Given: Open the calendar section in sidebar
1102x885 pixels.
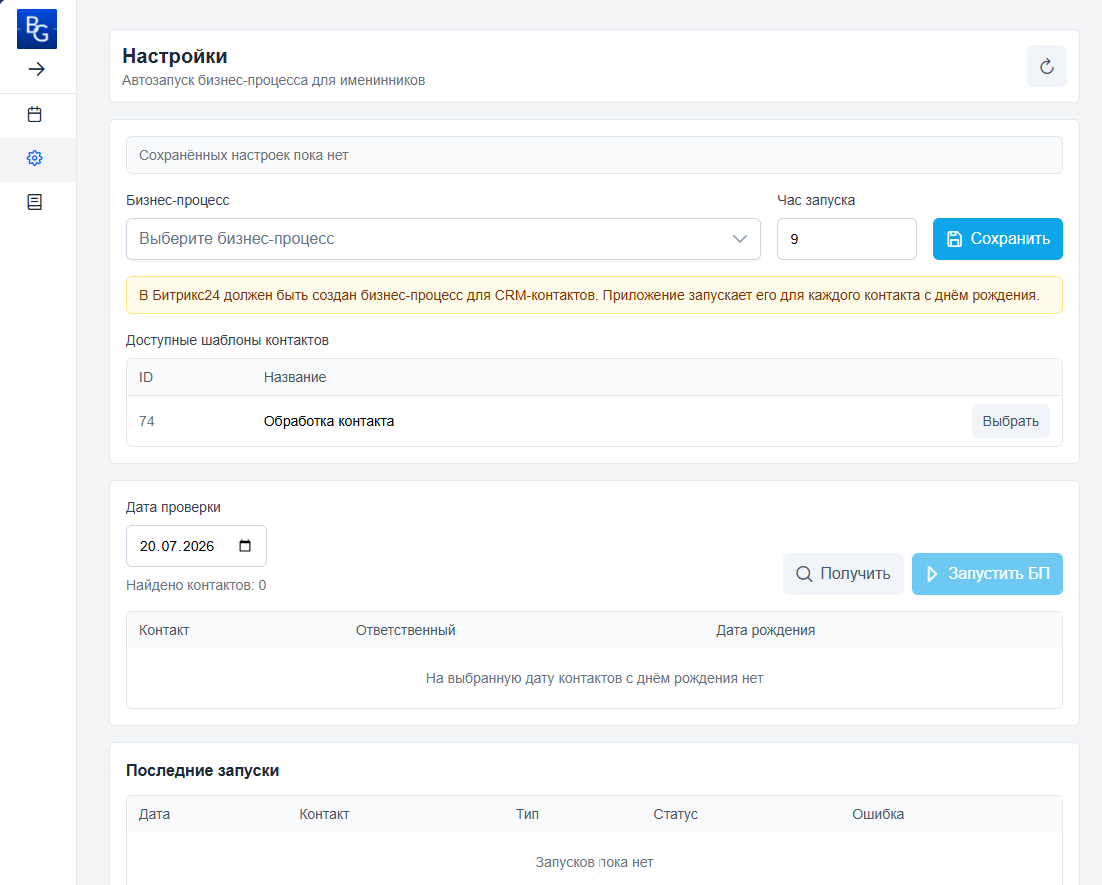Looking at the screenshot, I should (x=34, y=115).
